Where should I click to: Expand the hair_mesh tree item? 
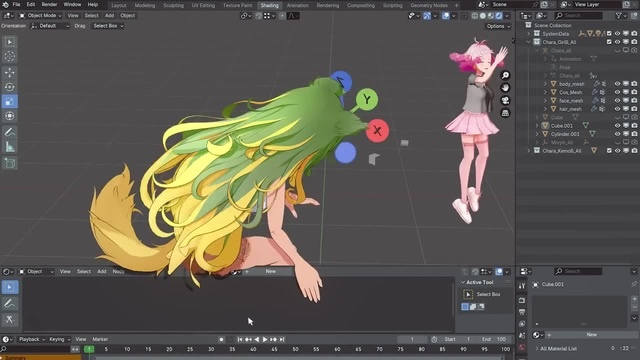tap(545, 109)
